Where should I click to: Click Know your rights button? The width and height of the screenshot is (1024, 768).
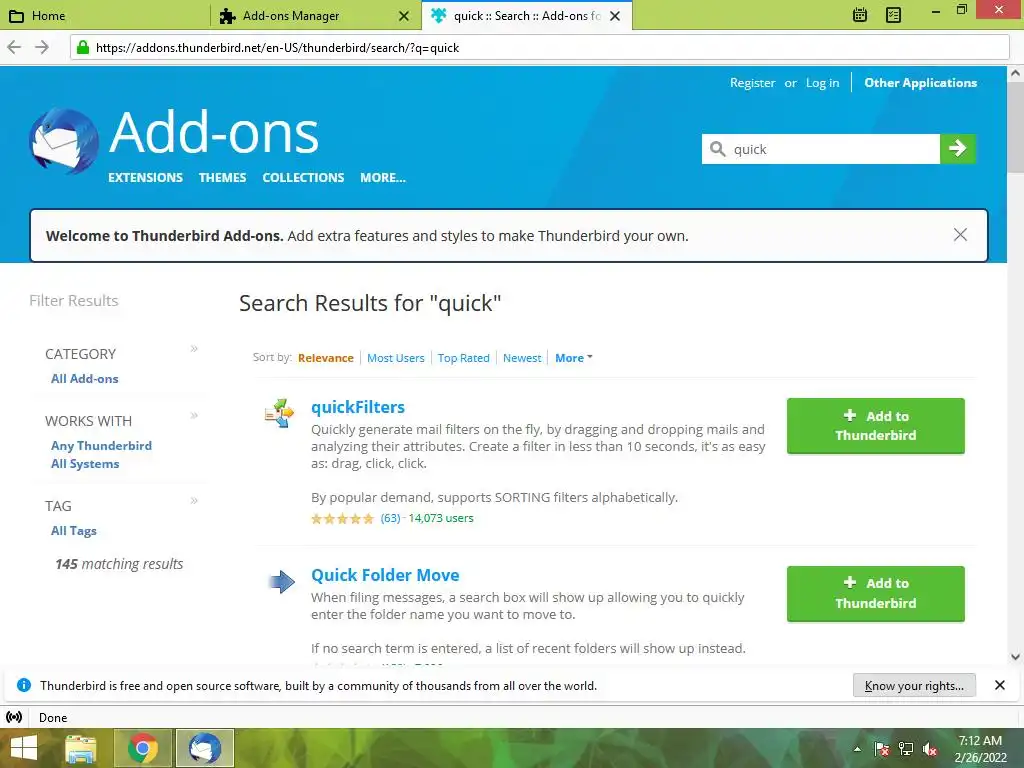(914, 685)
